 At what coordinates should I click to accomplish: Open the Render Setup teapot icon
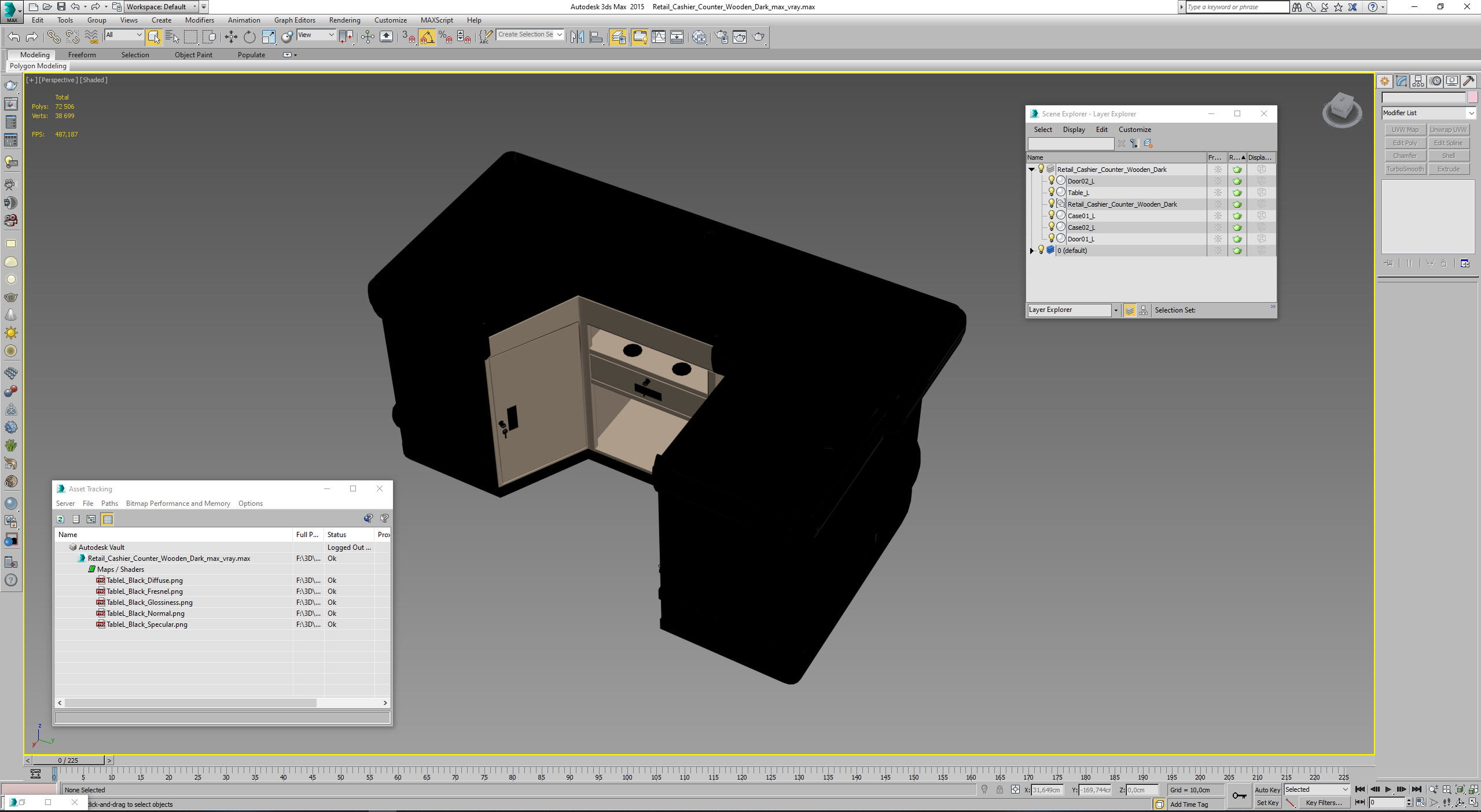[721, 37]
